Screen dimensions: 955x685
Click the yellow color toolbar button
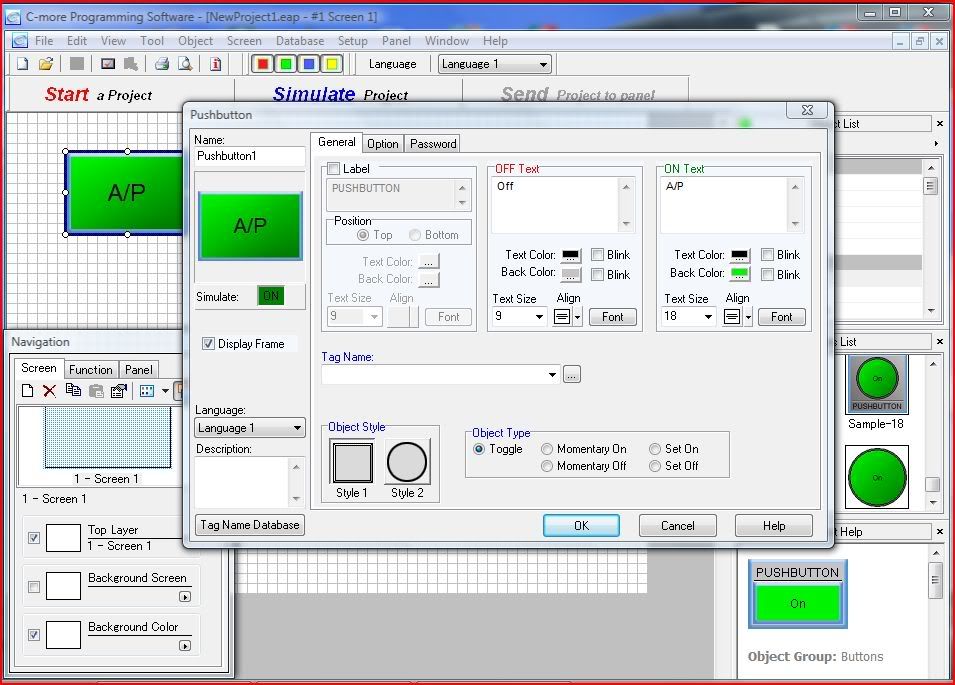[x=331, y=64]
